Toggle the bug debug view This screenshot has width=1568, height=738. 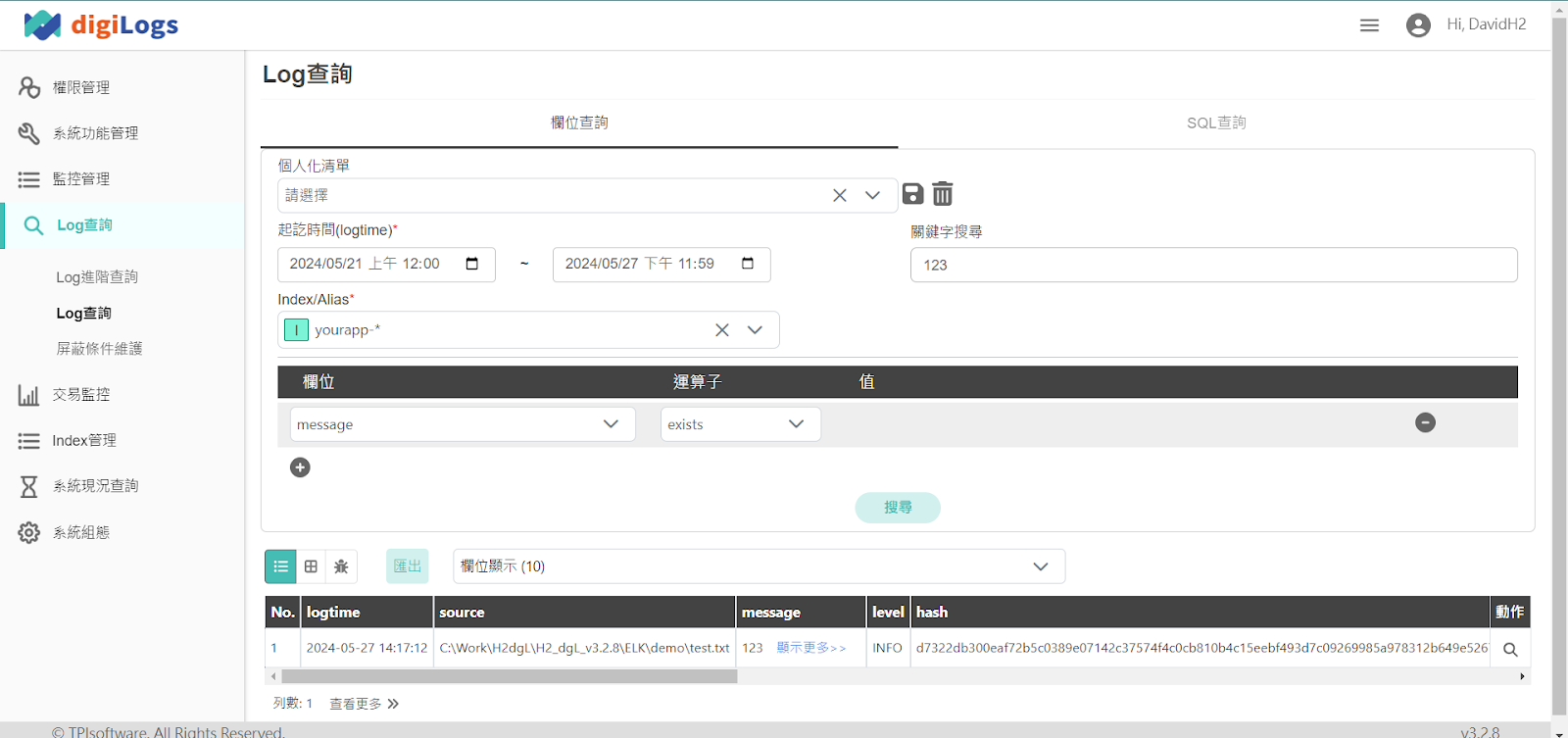pos(341,566)
